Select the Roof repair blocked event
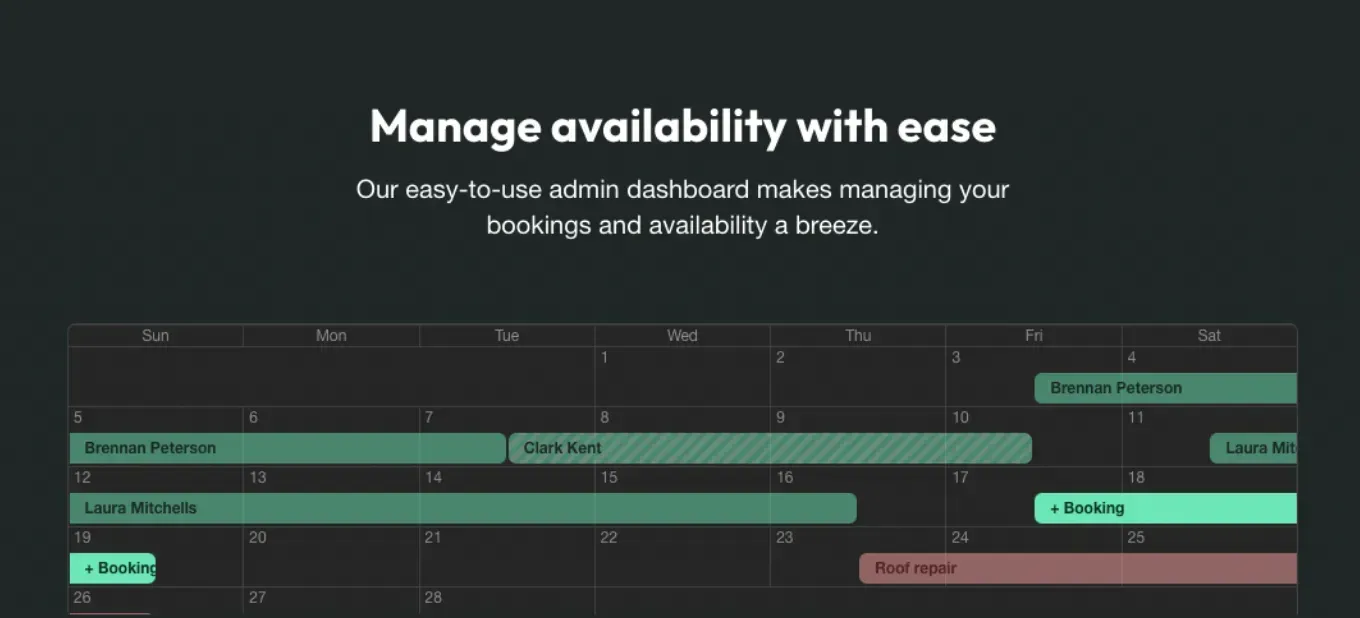Image resolution: width=1360 pixels, height=618 pixels. [x=1078, y=568]
